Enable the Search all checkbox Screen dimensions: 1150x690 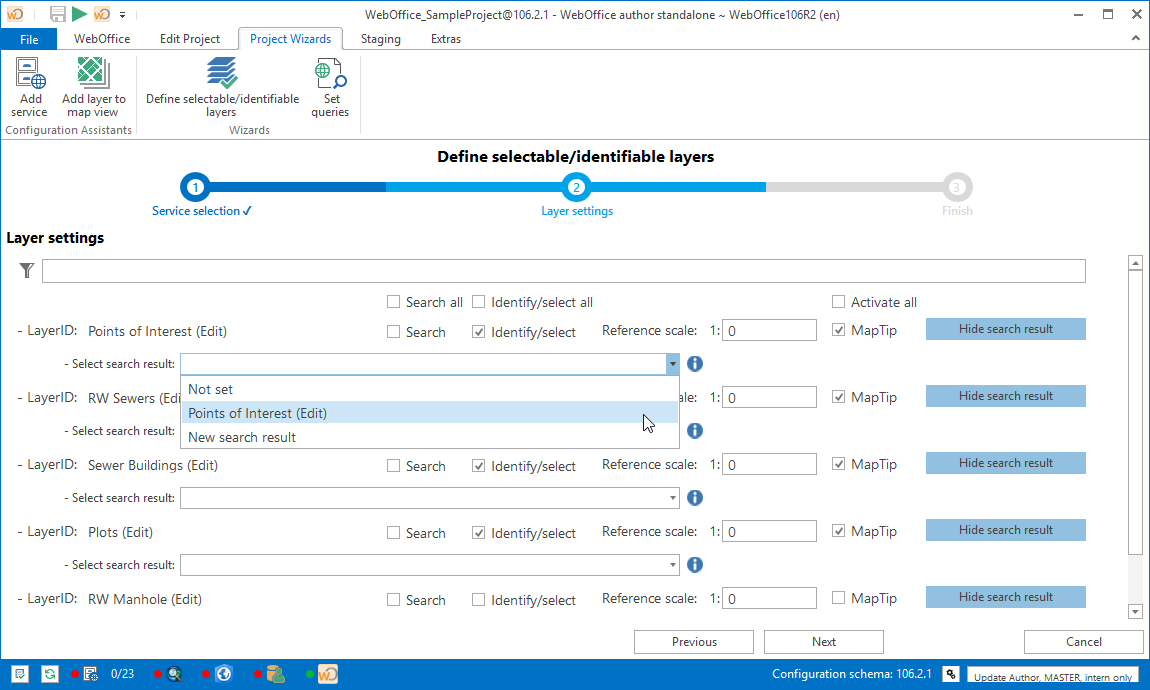(x=394, y=302)
